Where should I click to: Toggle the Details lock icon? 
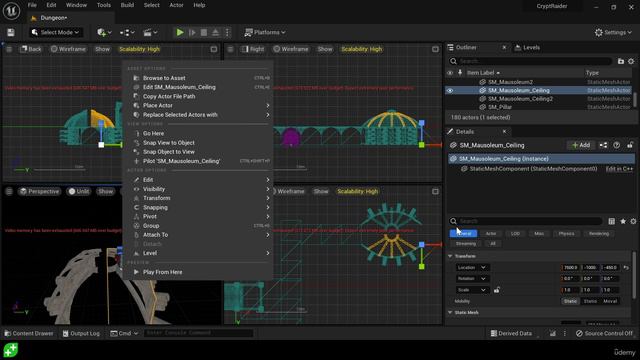(x=630, y=145)
